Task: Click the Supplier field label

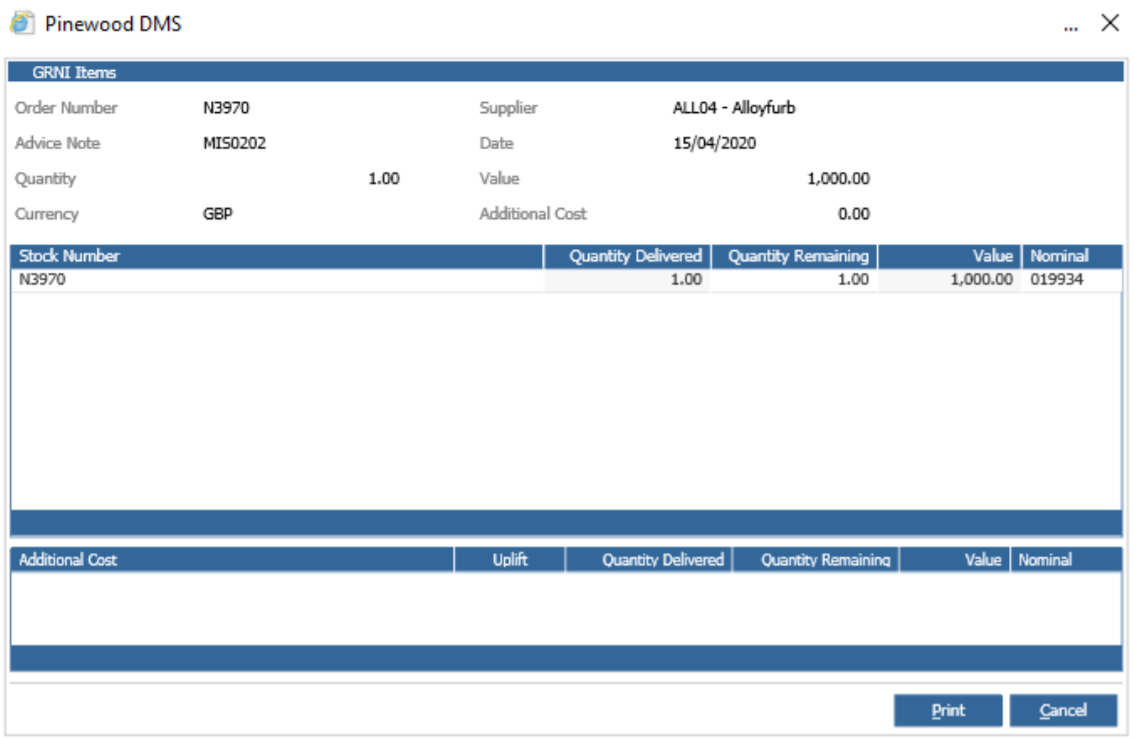Action: pyautogui.click(x=507, y=108)
